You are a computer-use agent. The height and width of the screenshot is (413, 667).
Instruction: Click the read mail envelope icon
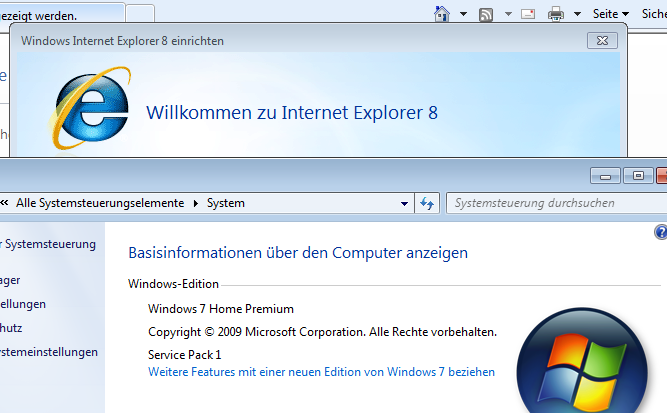(528, 14)
